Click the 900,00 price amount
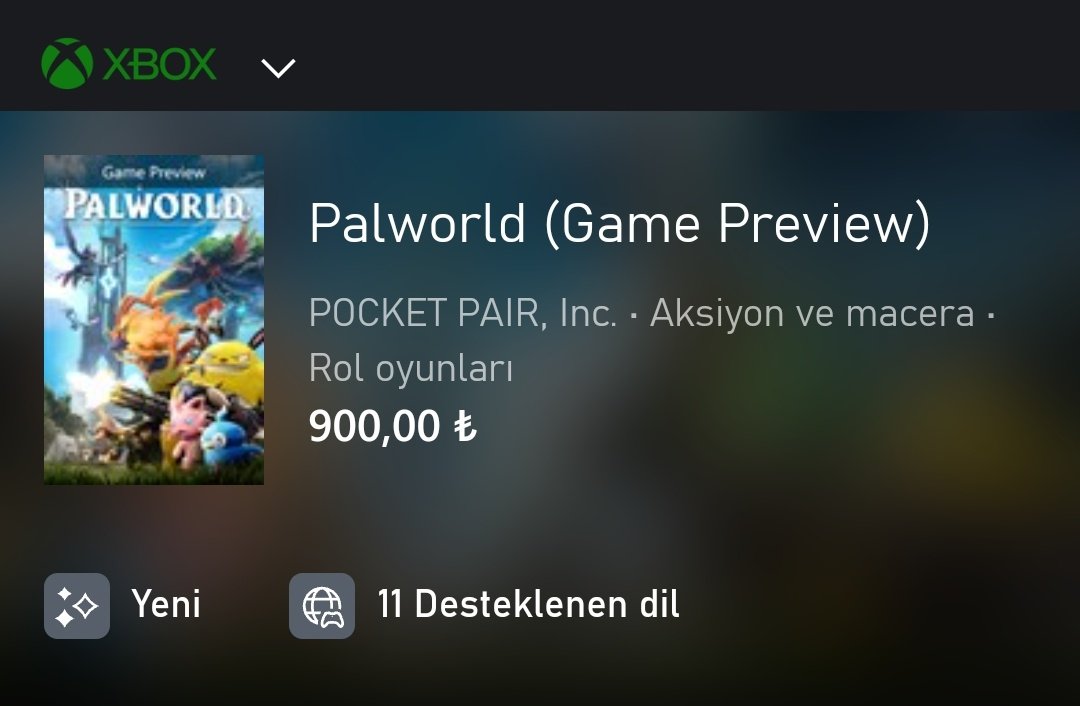The height and width of the screenshot is (706, 1080). click(374, 426)
